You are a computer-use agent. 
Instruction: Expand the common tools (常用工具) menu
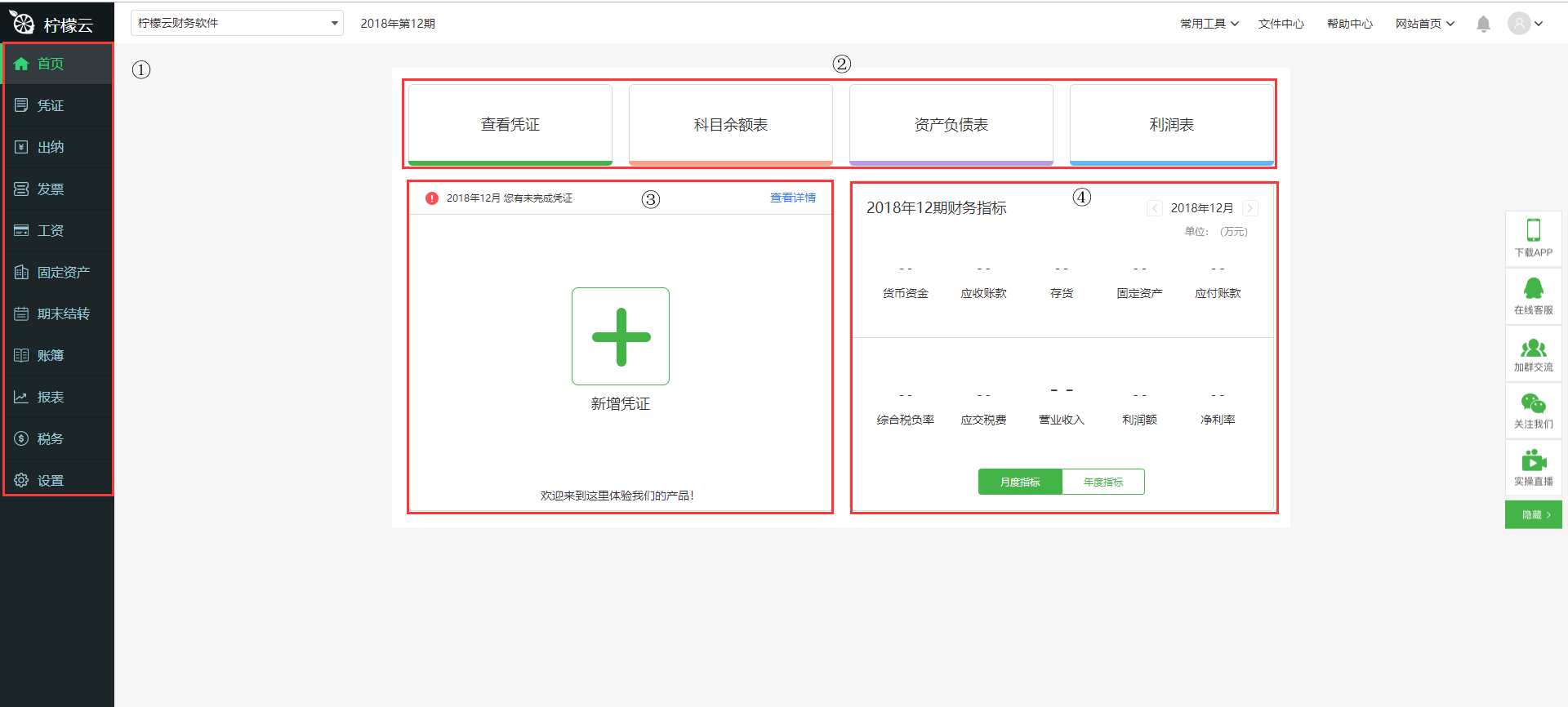[1209, 24]
